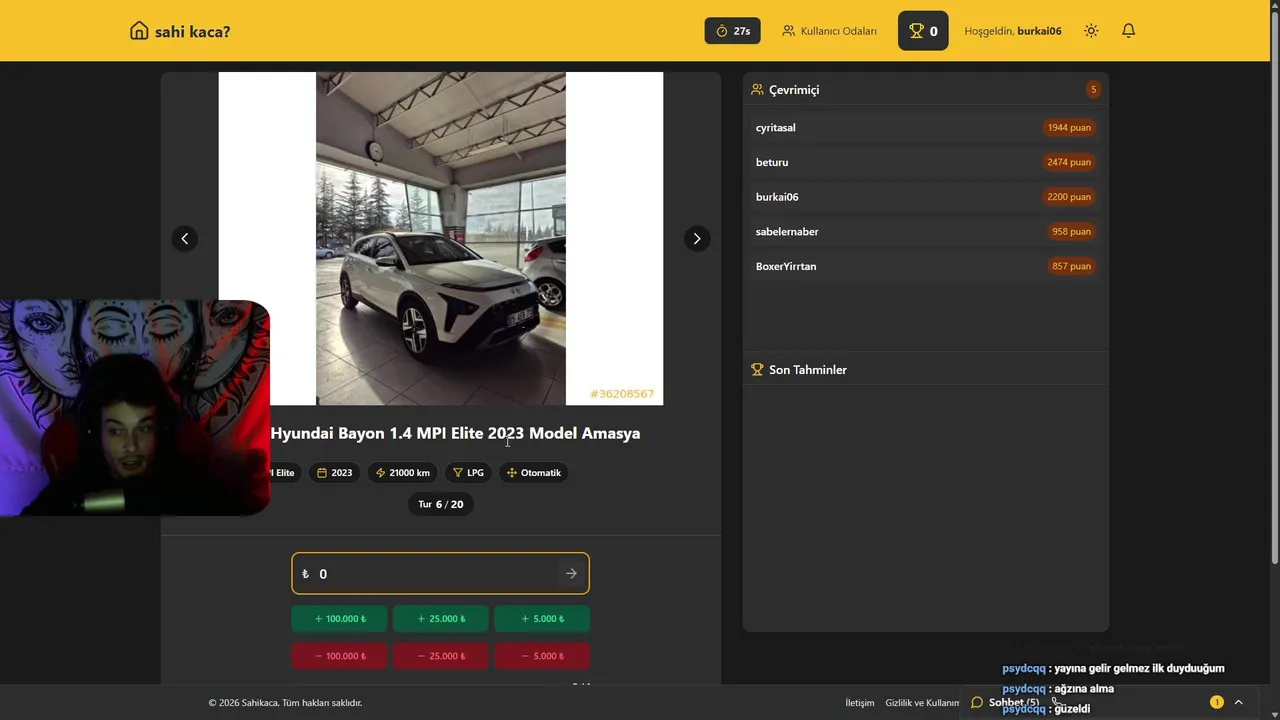
Task: Open the İletişim contact link
Action: [x=860, y=703]
